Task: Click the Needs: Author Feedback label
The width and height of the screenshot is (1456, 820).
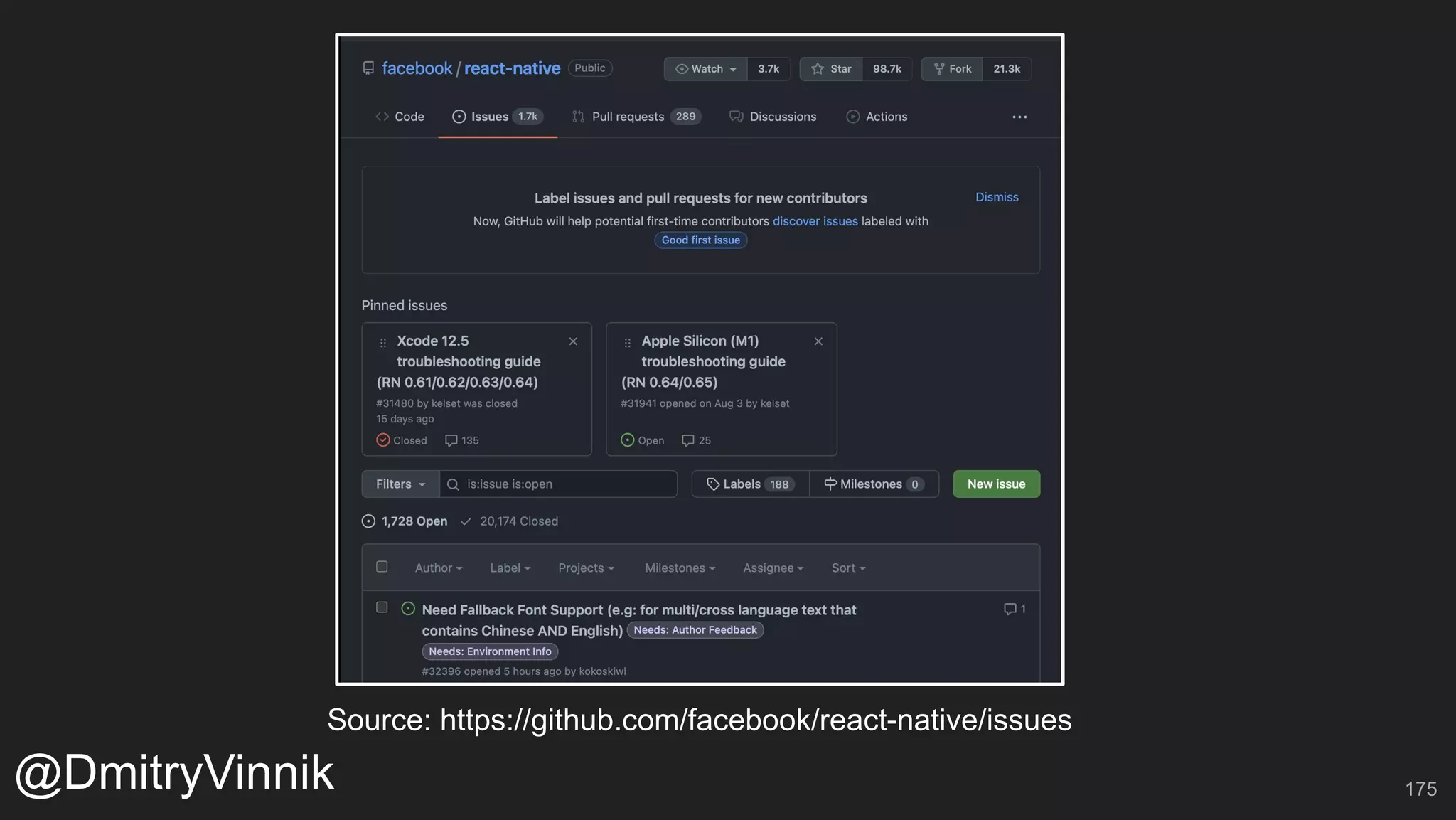Action: click(695, 630)
